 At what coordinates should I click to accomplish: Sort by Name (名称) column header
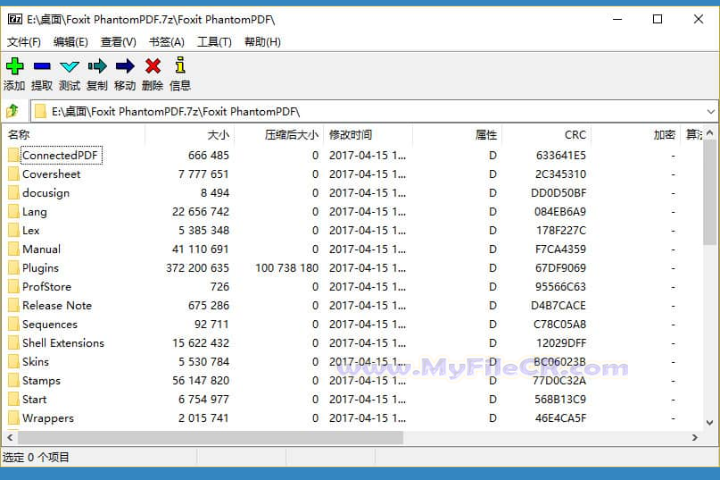coord(73,135)
